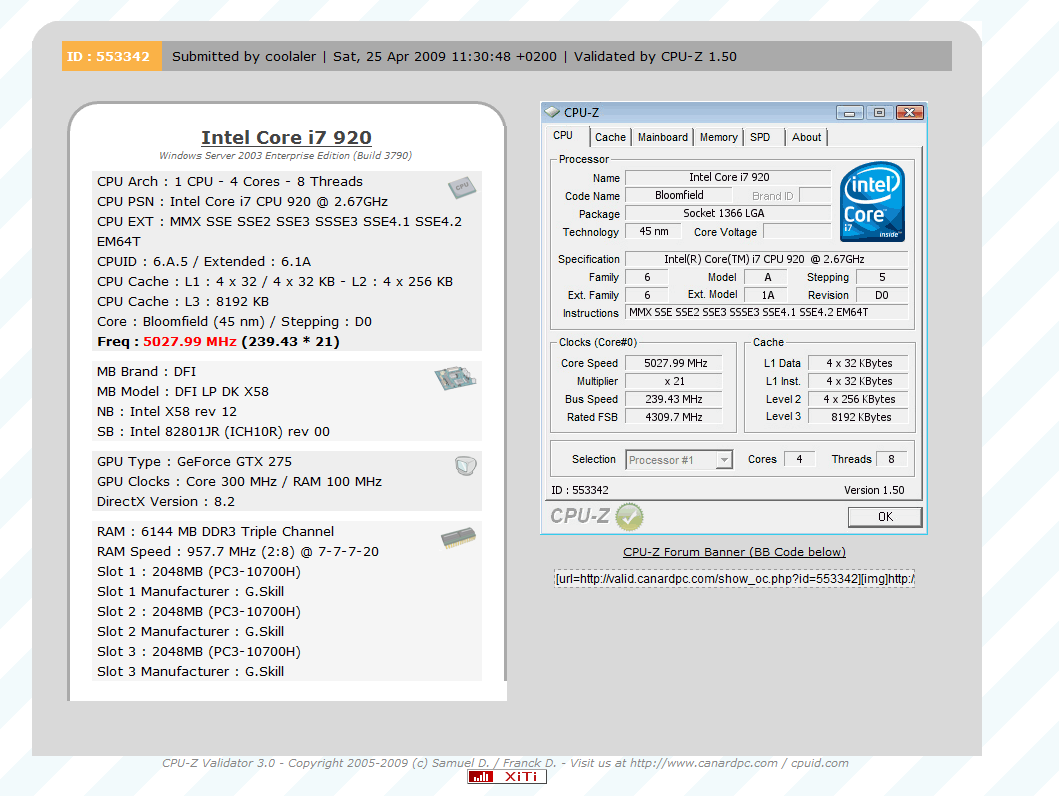Click the XiTi statistics badge at the page bottom
This screenshot has width=1059, height=796.
(x=507, y=777)
